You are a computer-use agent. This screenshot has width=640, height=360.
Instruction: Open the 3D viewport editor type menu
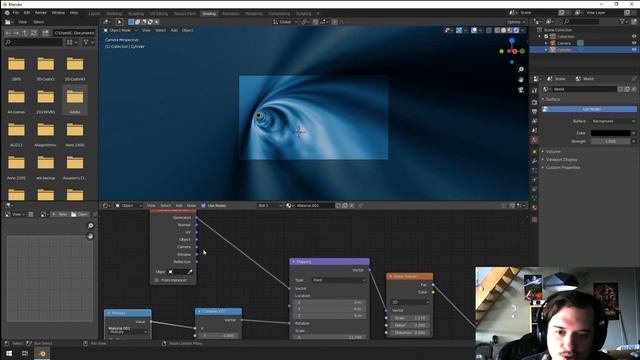pos(108,22)
